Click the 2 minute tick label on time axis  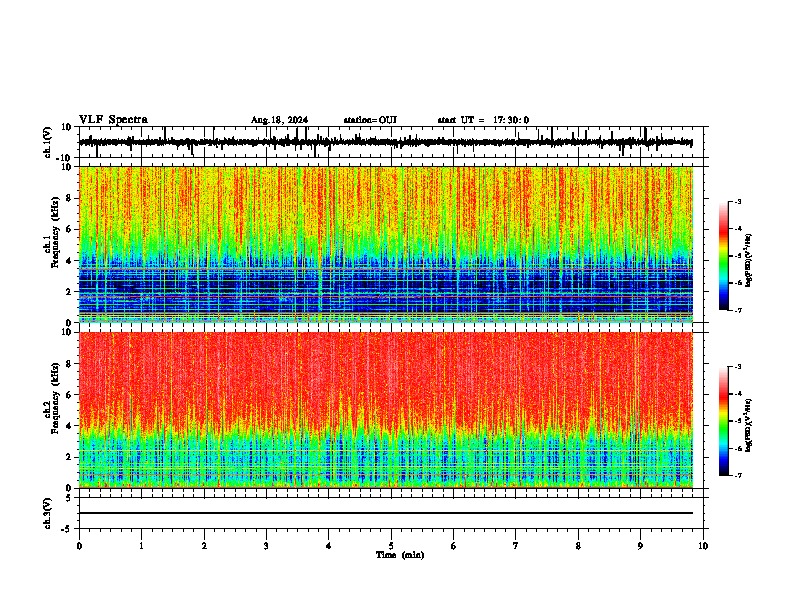(204, 545)
